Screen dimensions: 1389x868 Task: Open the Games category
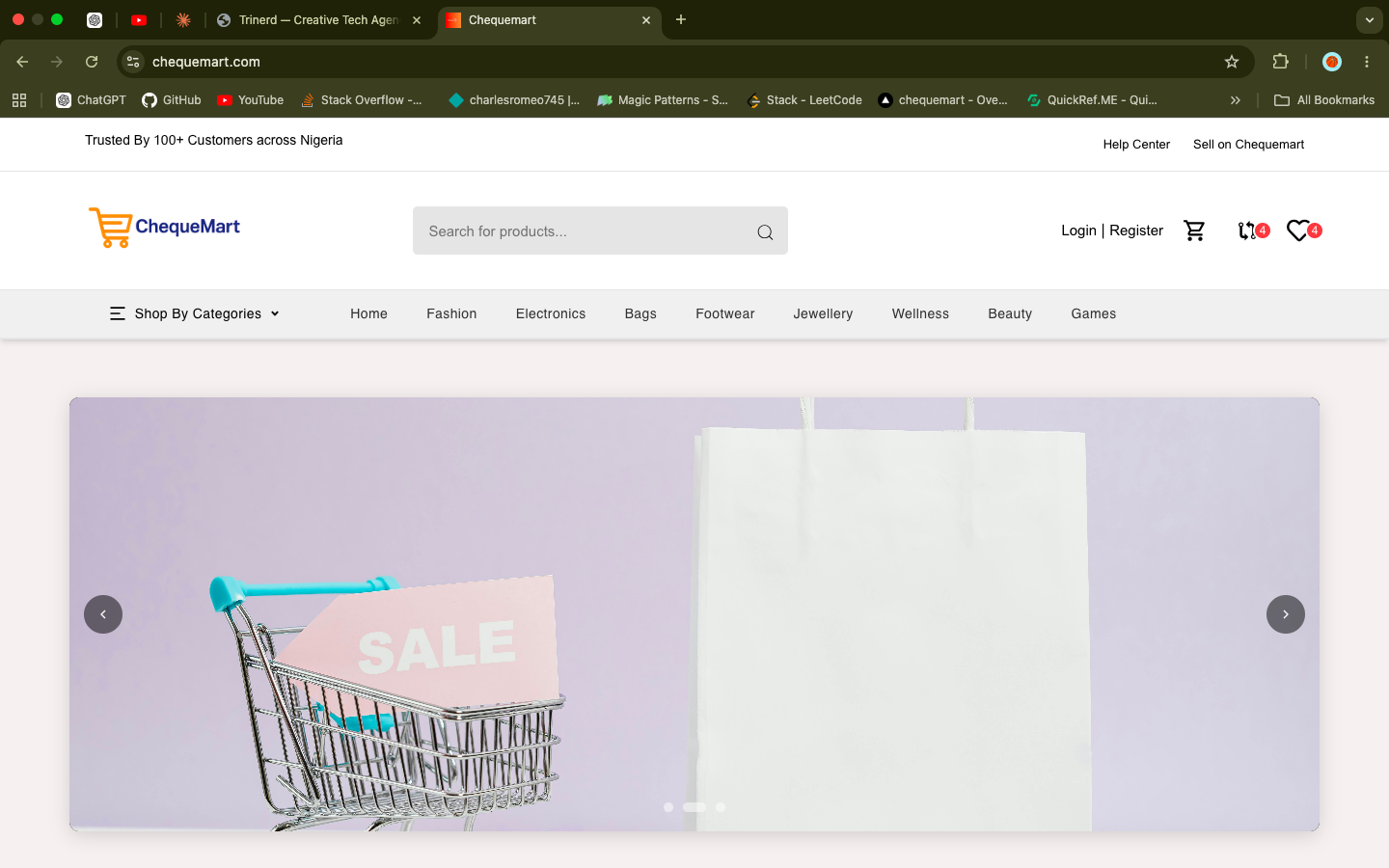point(1094,313)
